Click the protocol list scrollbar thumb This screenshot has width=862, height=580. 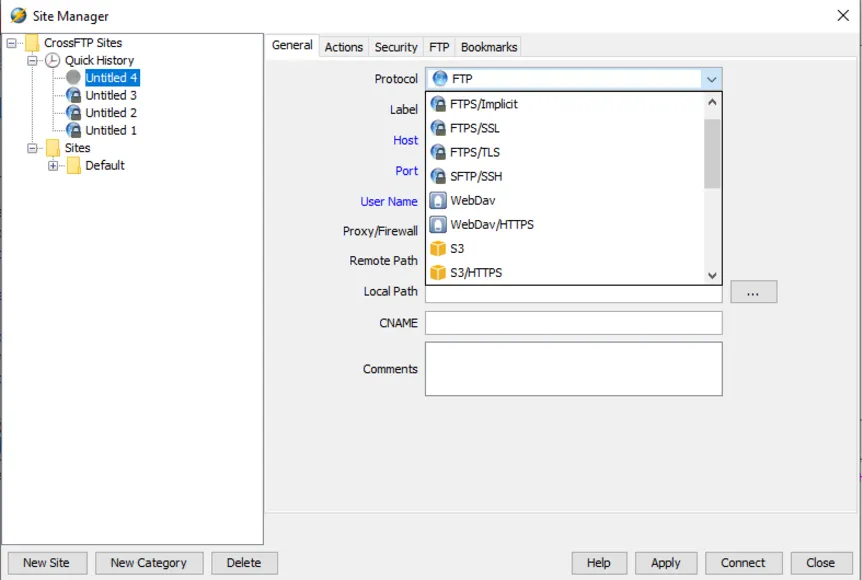point(712,154)
